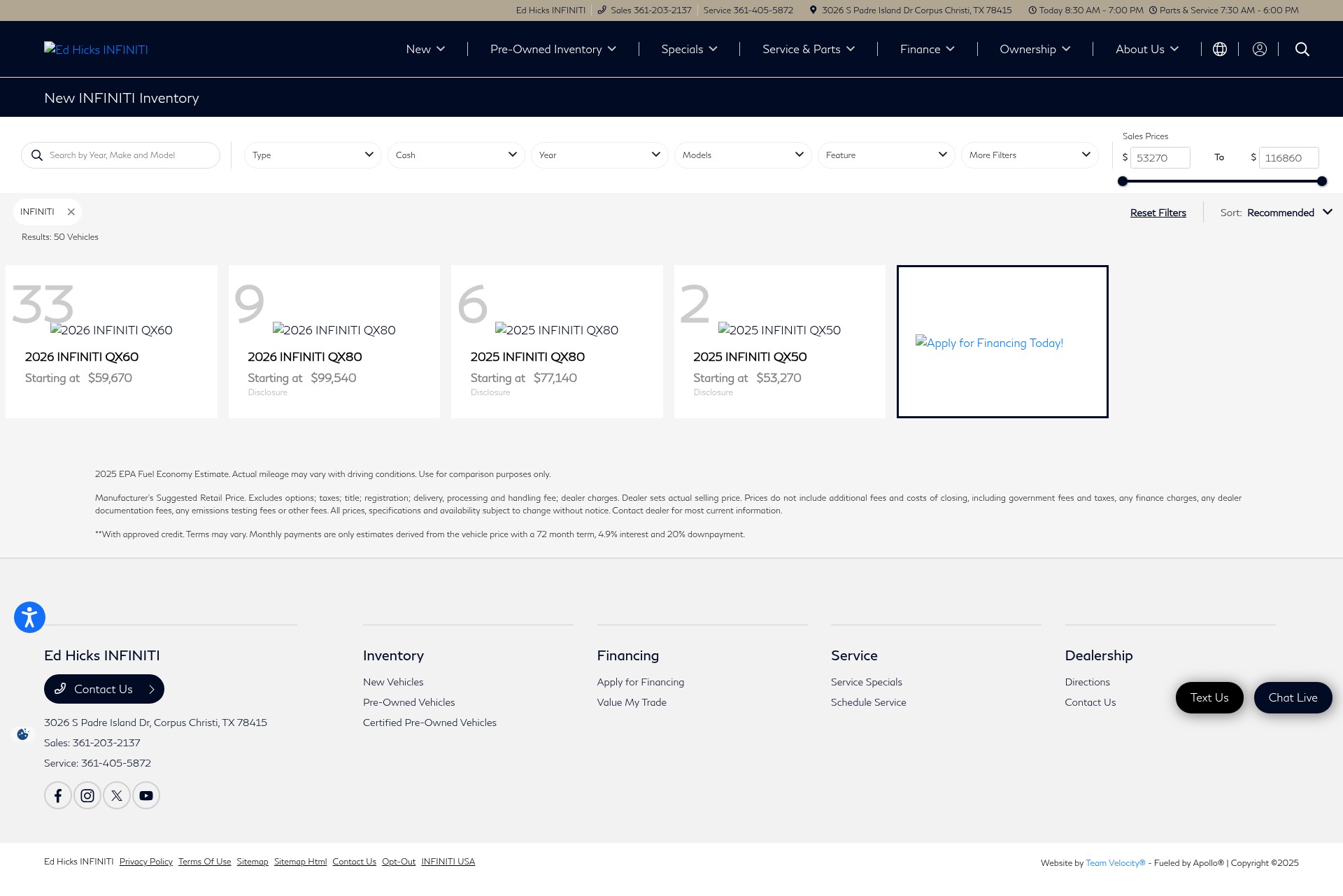Open the INFINITI USA link
This screenshot has height=896, width=1343.
(448, 862)
